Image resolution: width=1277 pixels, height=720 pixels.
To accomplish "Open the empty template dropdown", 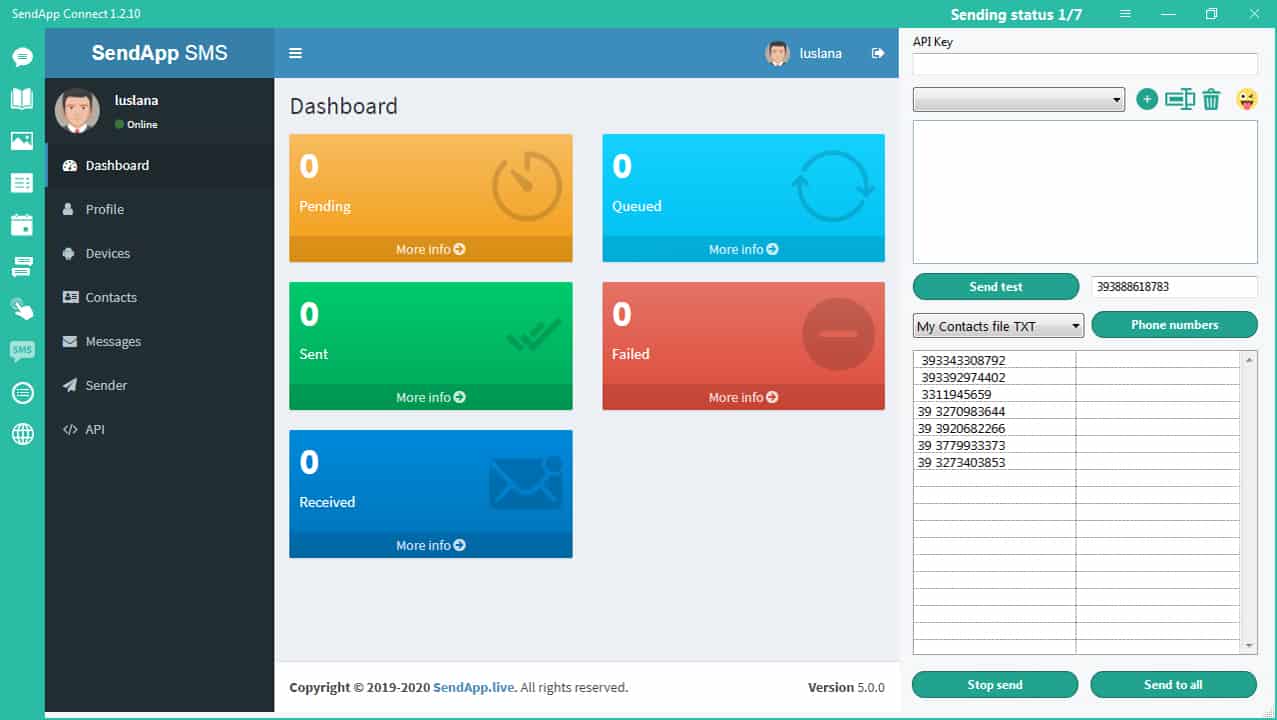I will click(1018, 100).
